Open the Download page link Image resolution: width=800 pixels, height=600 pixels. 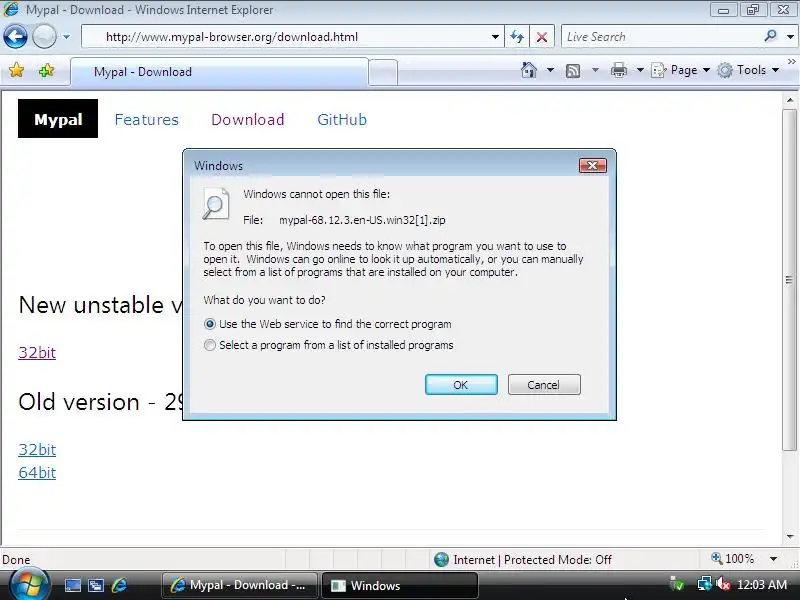[x=247, y=119]
